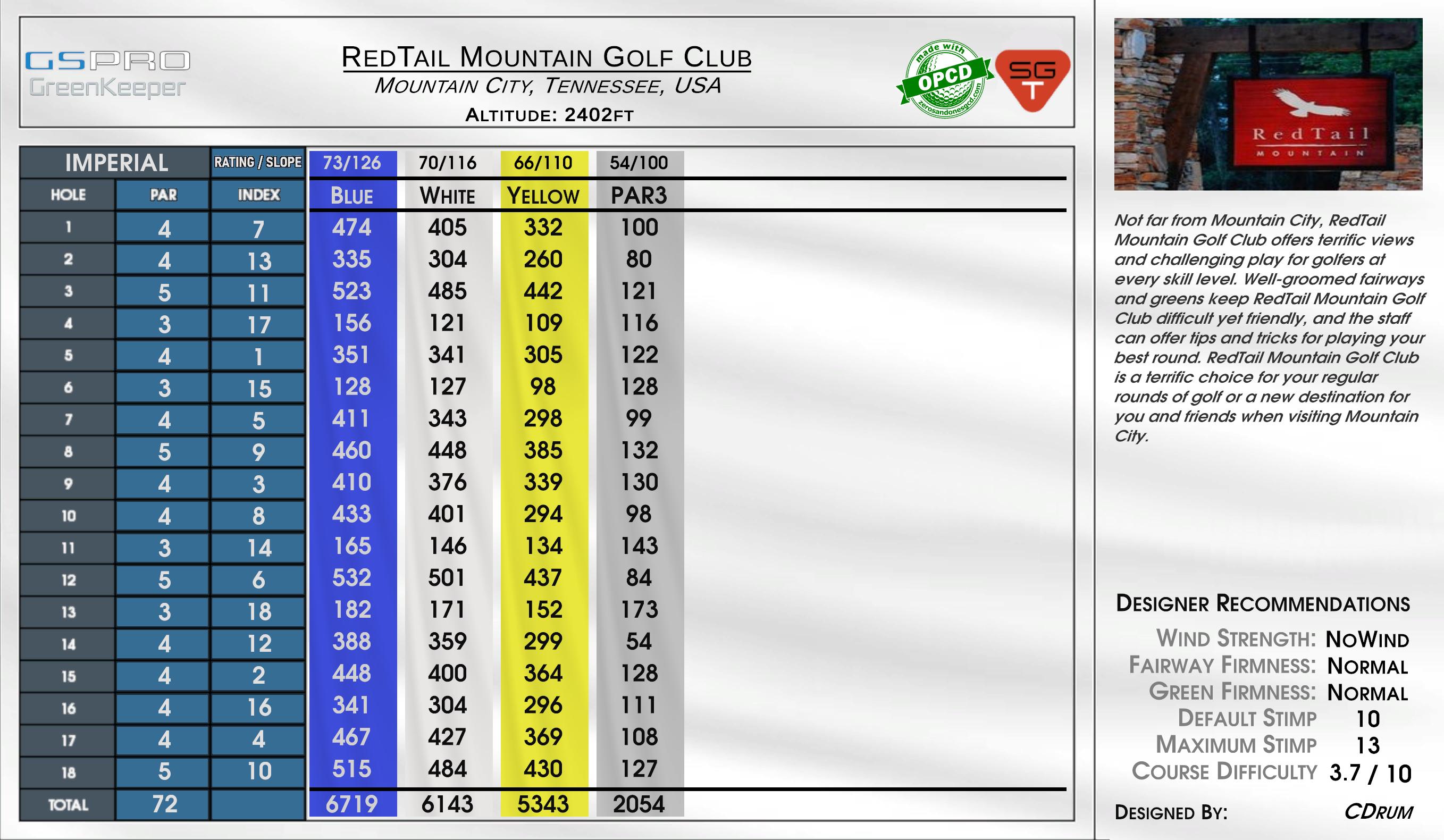Click the green OPCD badge

point(944,80)
